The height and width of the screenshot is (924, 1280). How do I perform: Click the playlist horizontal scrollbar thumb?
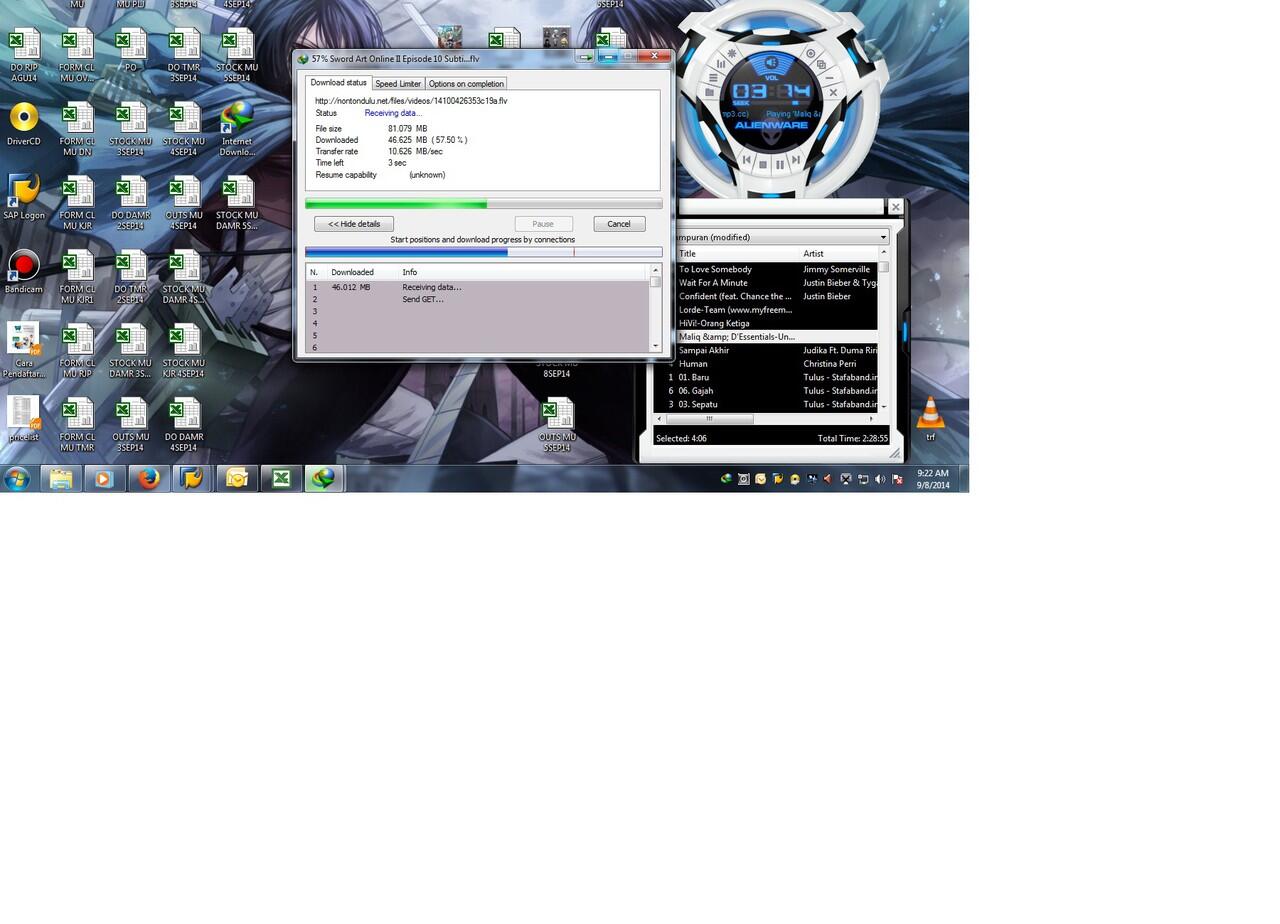tap(709, 419)
